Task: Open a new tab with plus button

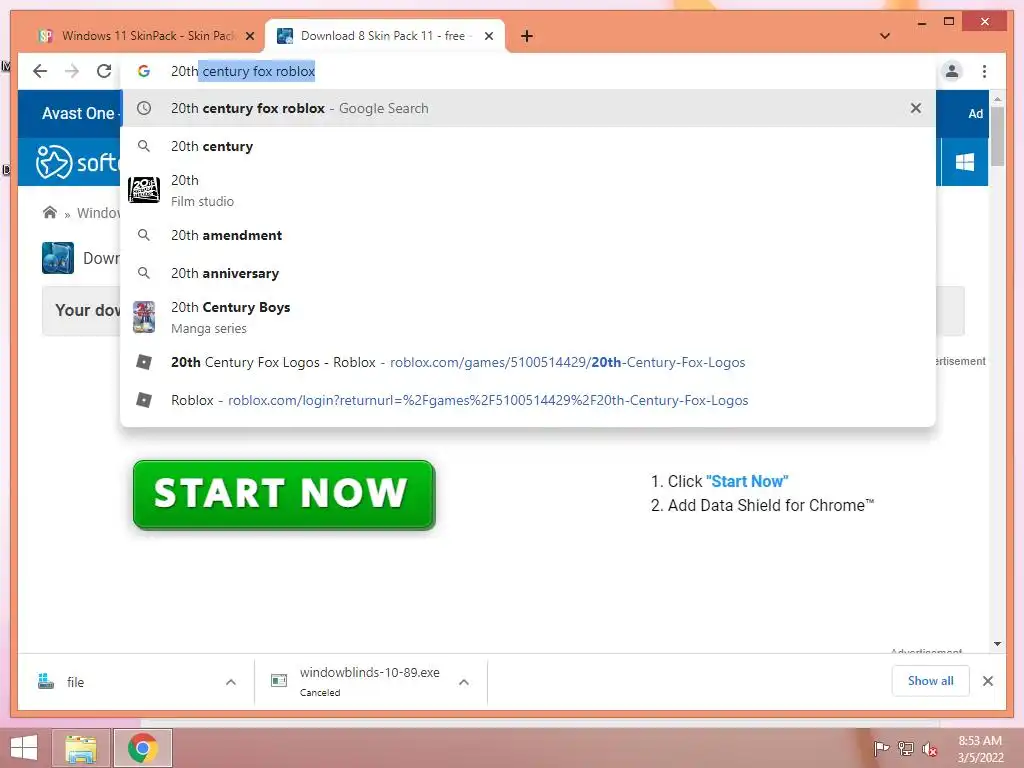Action: point(527,36)
